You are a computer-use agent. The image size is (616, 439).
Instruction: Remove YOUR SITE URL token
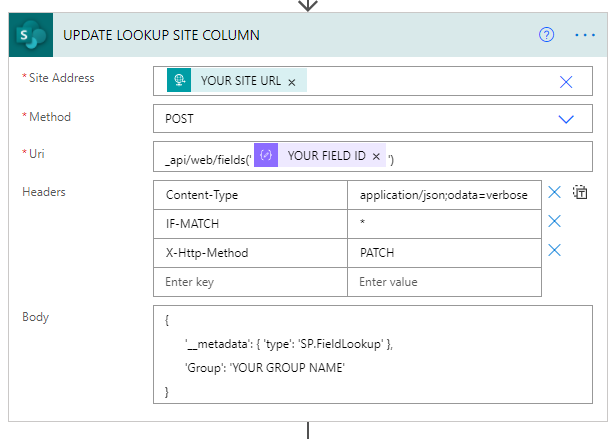[292, 82]
